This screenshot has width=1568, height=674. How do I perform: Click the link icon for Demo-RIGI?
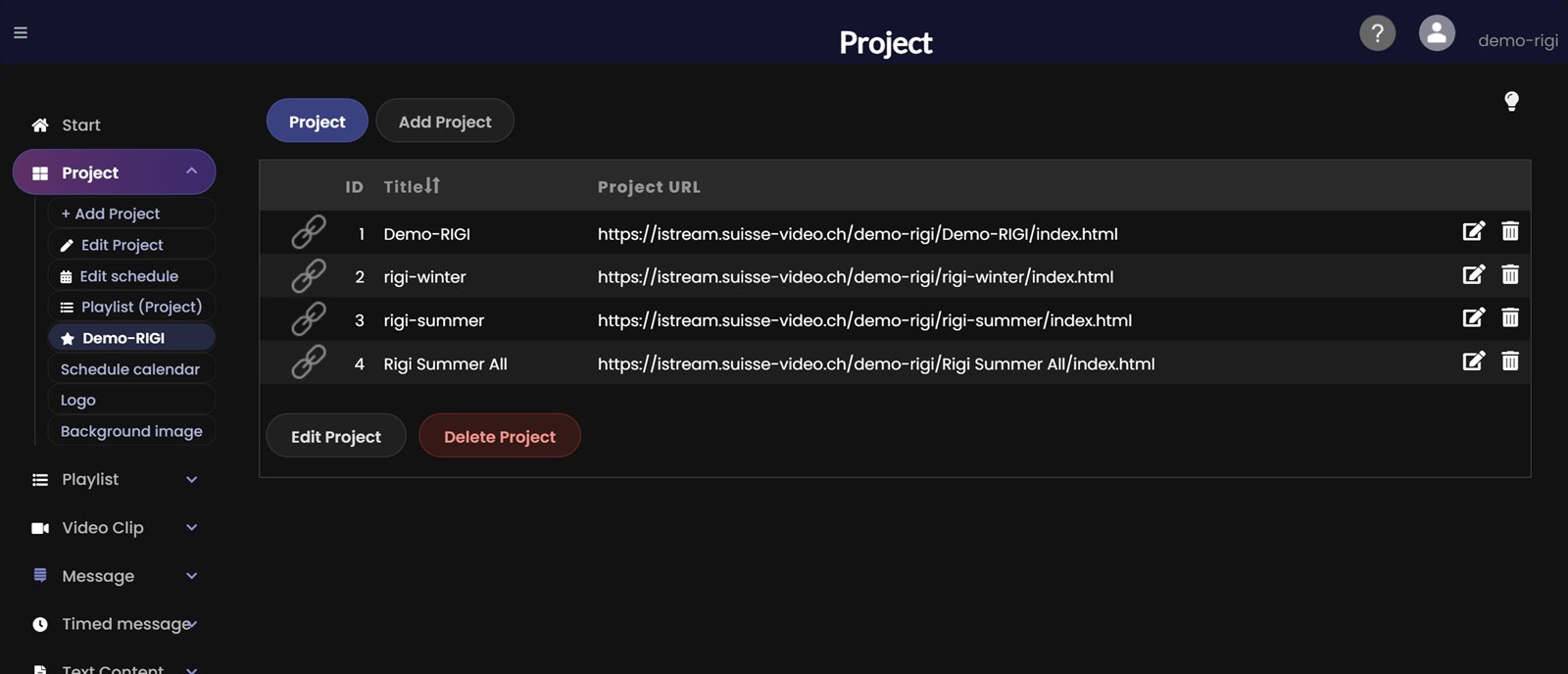click(309, 232)
